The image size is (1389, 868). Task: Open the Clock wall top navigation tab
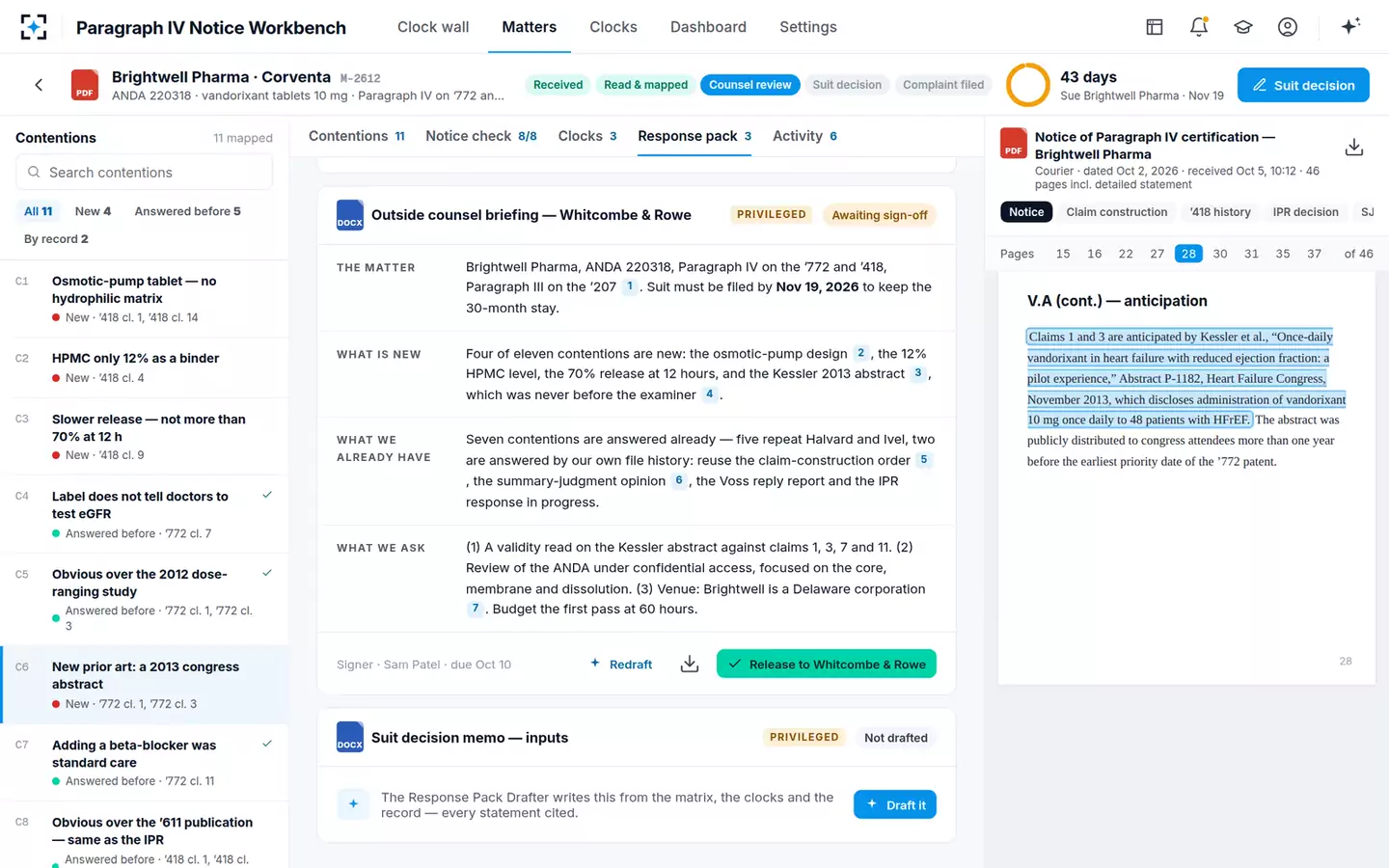point(433,27)
